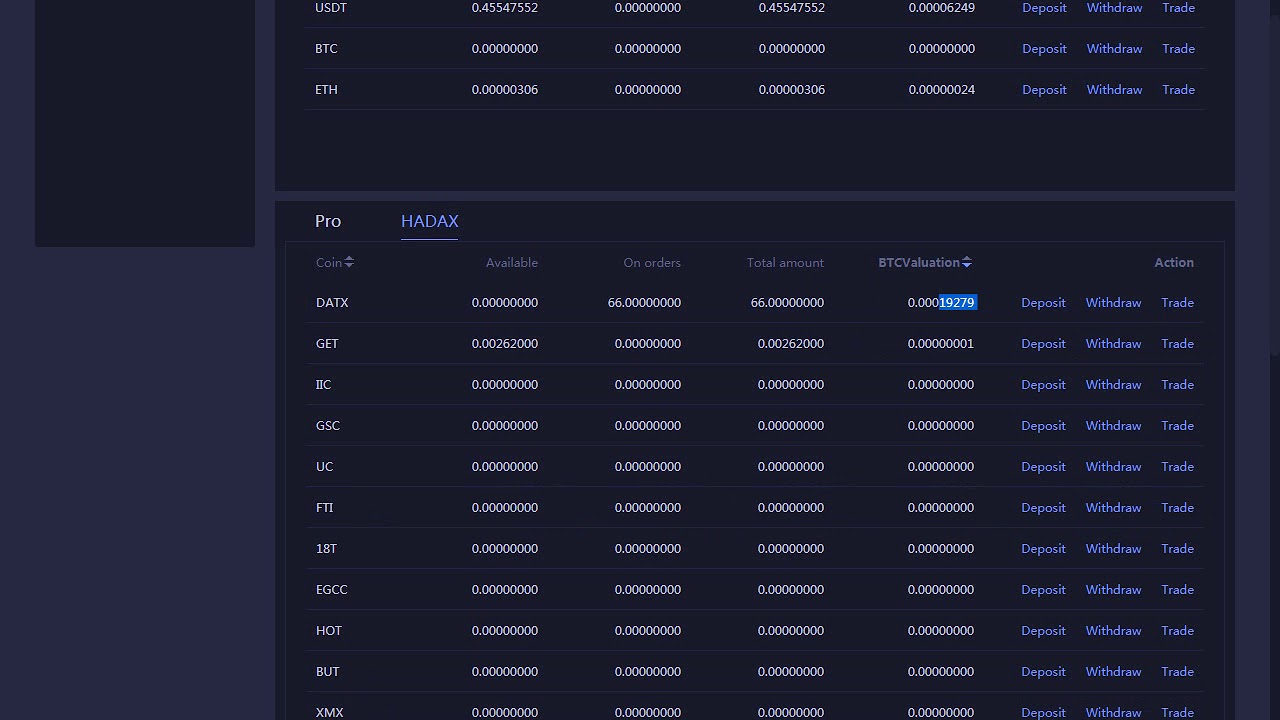Open Deposit for USDT
The width and height of the screenshot is (1280, 720).
pyautogui.click(x=1044, y=8)
